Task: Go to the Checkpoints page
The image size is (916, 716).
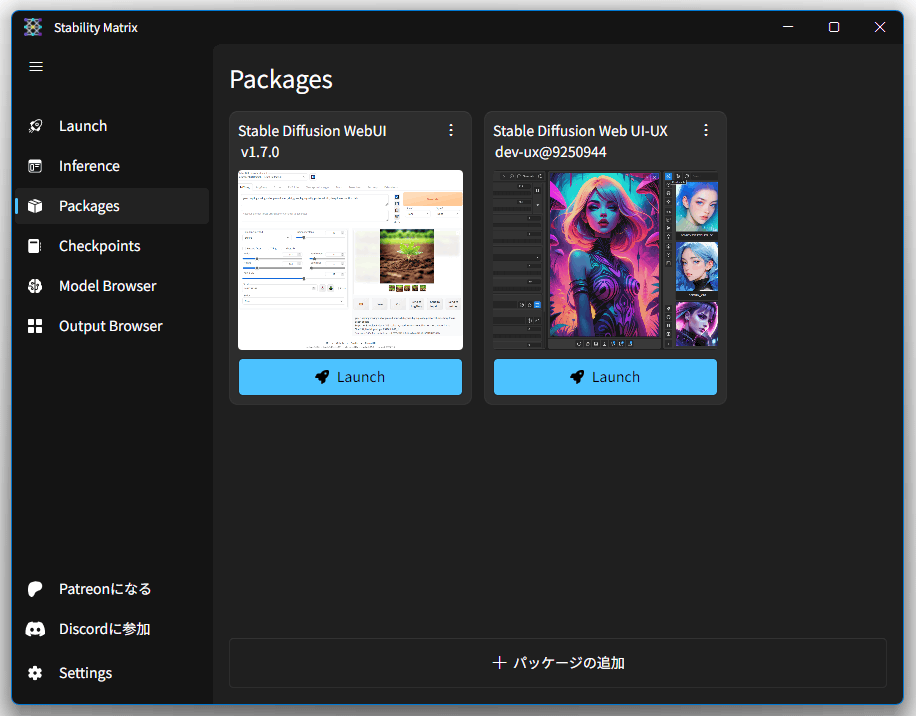Action: pyautogui.click(x=112, y=246)
